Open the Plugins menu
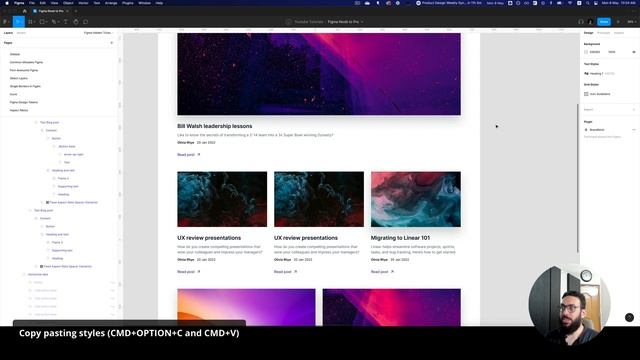Viewport: 640px width, 360px height. [128, 3]
